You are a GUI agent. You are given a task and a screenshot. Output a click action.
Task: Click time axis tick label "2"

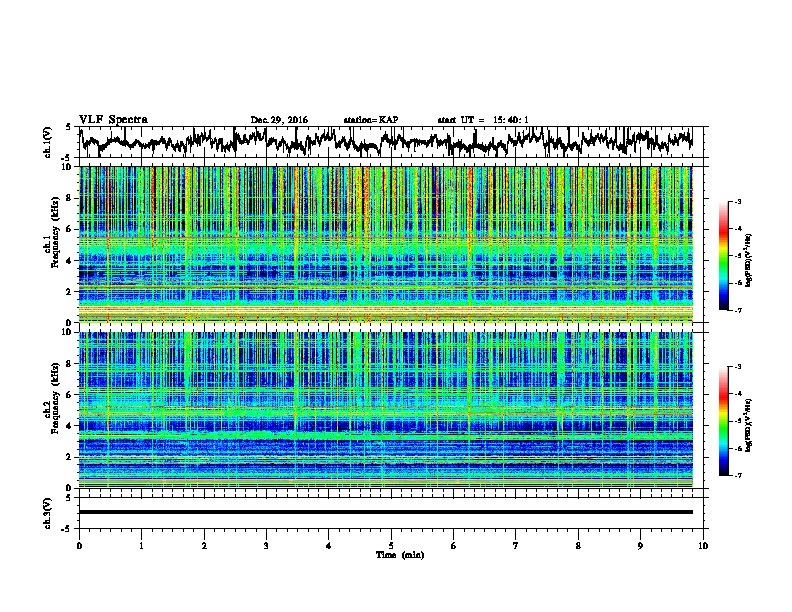click(204, 546)
